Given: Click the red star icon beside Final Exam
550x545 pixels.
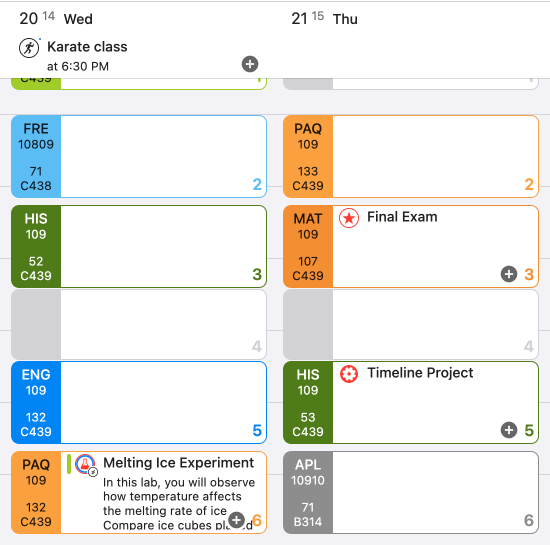Looking at the screenshot, I should tap(349, 218).
